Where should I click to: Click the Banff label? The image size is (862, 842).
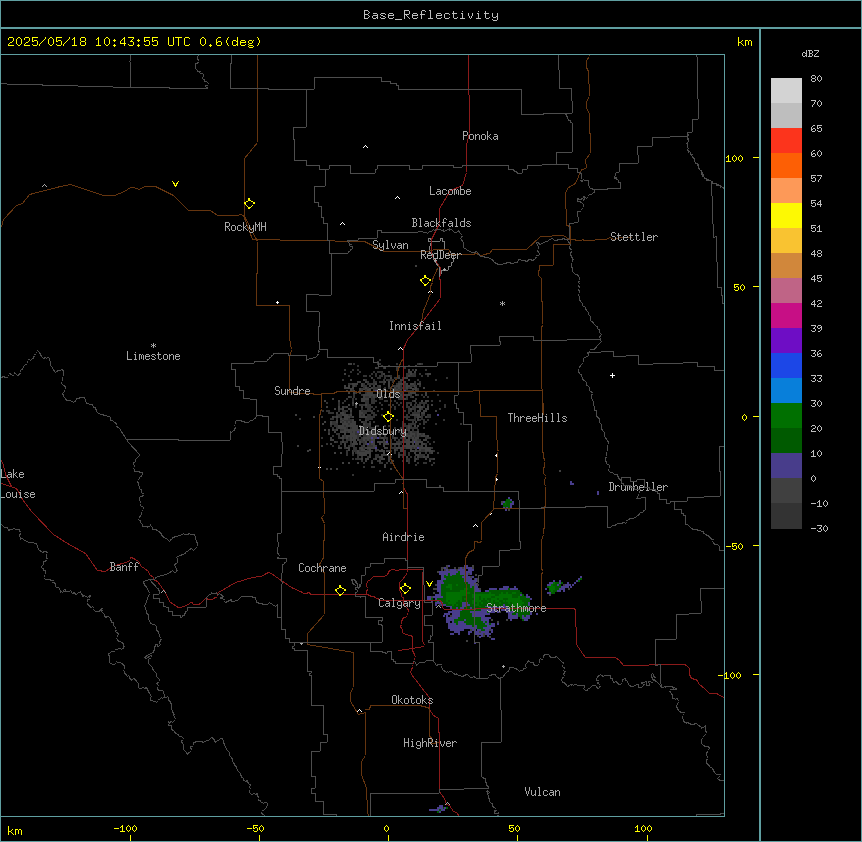[x=124, y=567]
